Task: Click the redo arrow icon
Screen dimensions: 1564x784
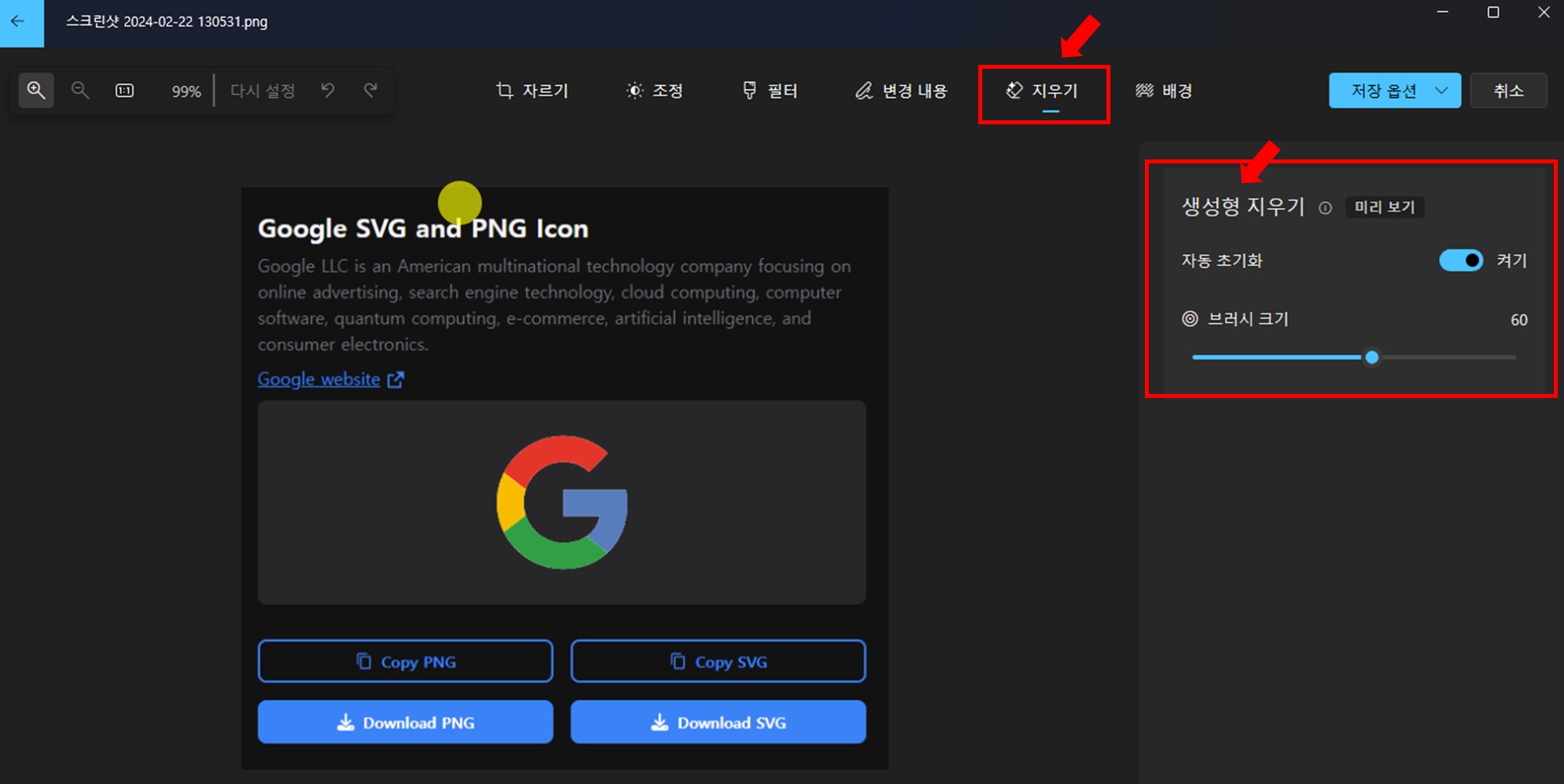Action: point(371,91)
